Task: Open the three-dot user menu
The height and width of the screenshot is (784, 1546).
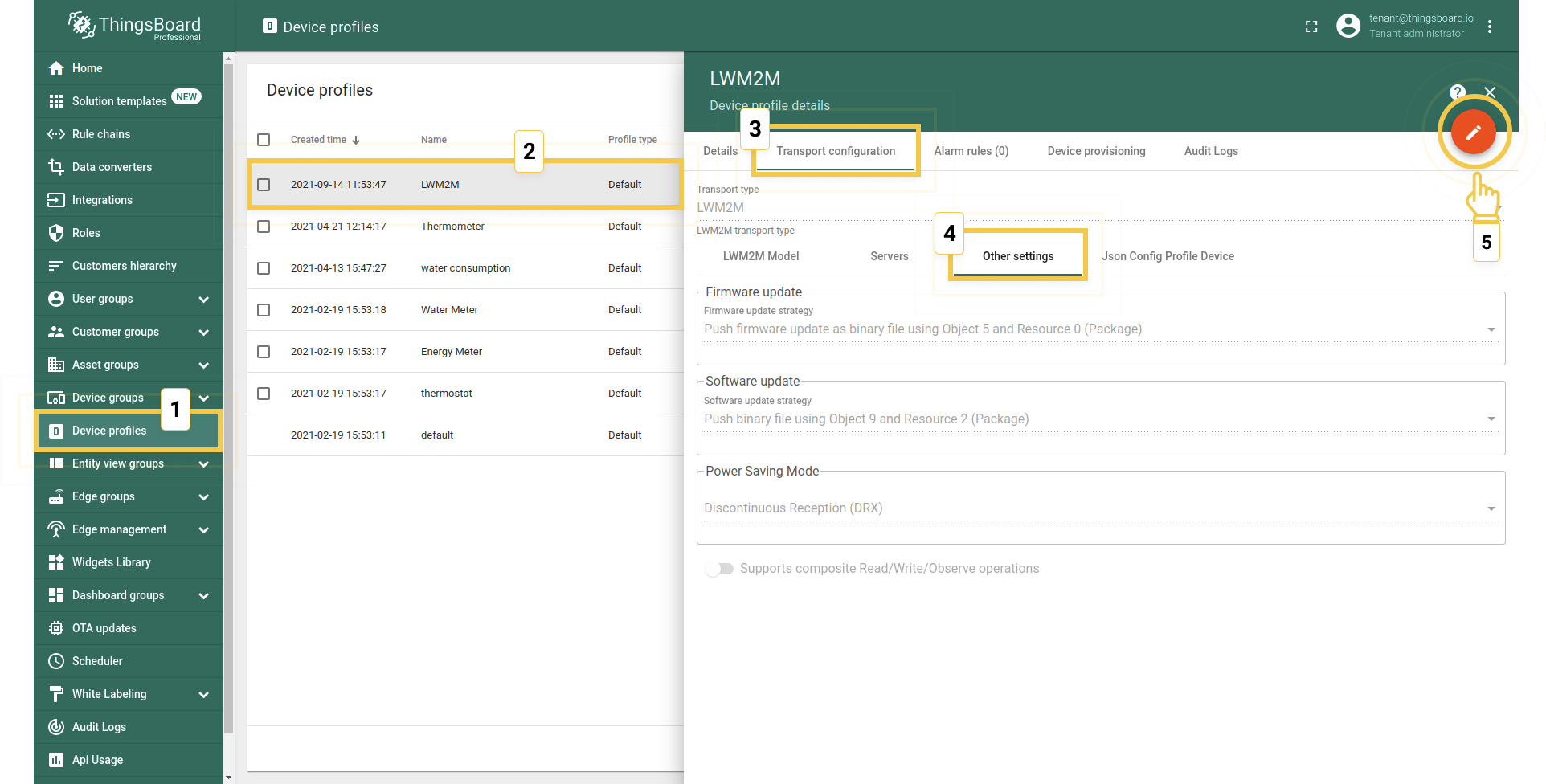Action: [x=1490, y=27]
